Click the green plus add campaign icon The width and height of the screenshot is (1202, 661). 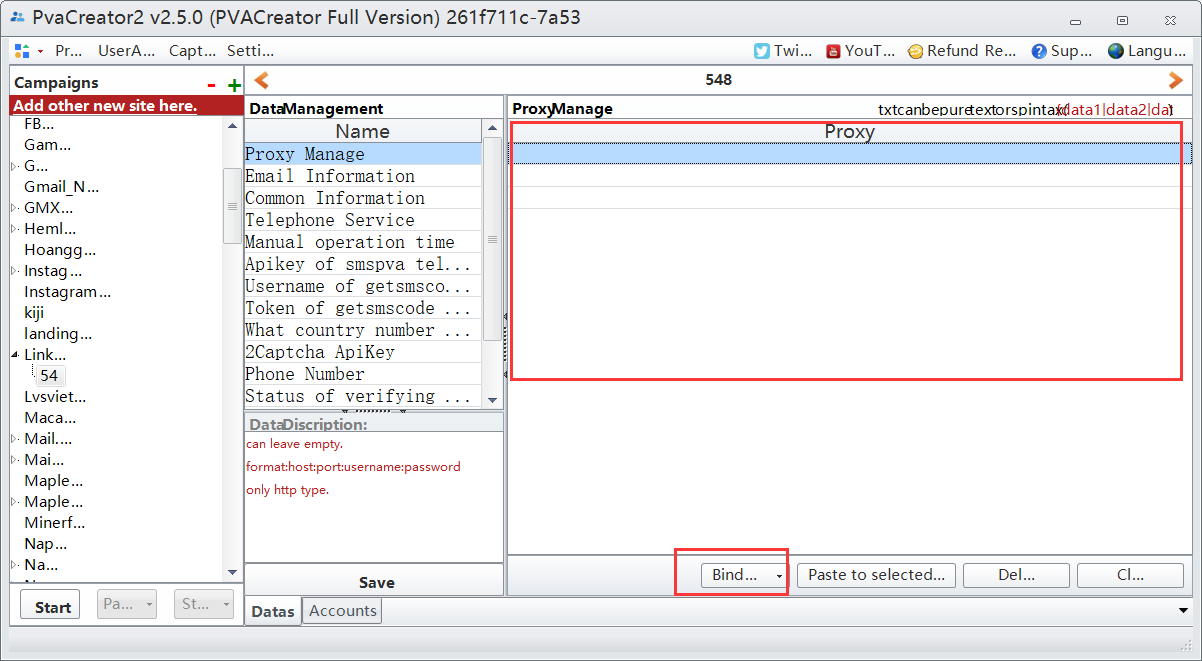(234, 85)
